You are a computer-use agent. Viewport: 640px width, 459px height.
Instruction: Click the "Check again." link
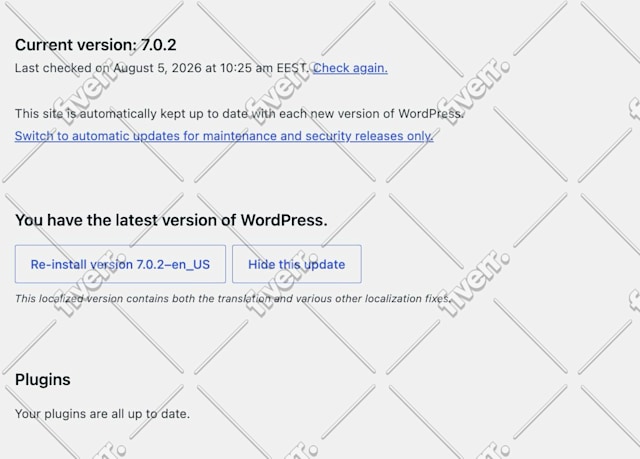click(x=350, y=68)
